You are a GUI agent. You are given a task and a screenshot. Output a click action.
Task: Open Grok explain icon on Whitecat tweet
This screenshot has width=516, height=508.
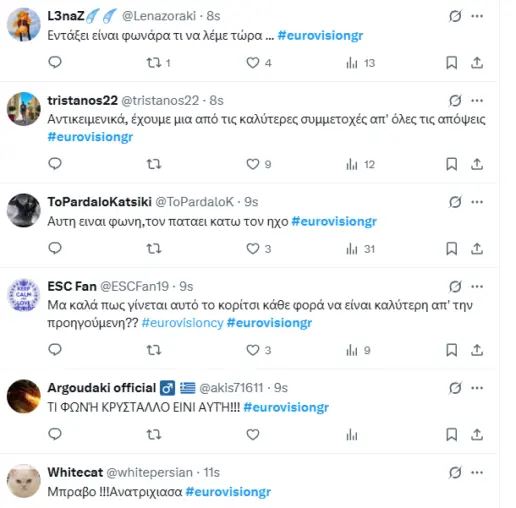click(455, 472)
